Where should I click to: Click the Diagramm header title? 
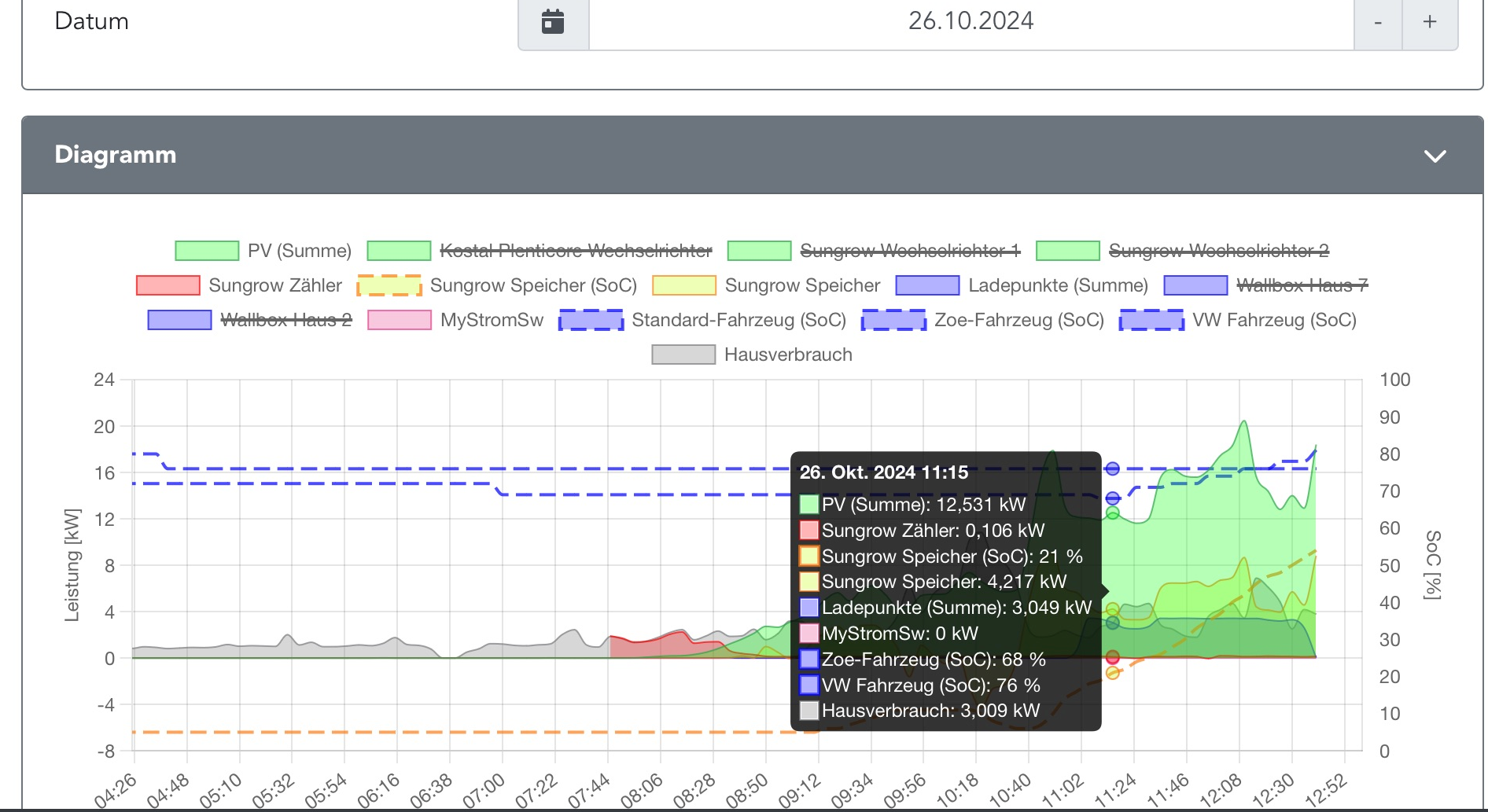pyautogui.click(x=116, y=155)
